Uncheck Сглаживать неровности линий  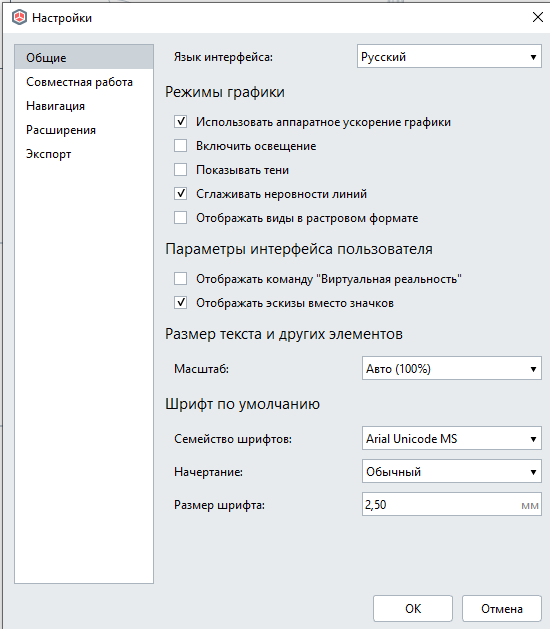(181, 194)
